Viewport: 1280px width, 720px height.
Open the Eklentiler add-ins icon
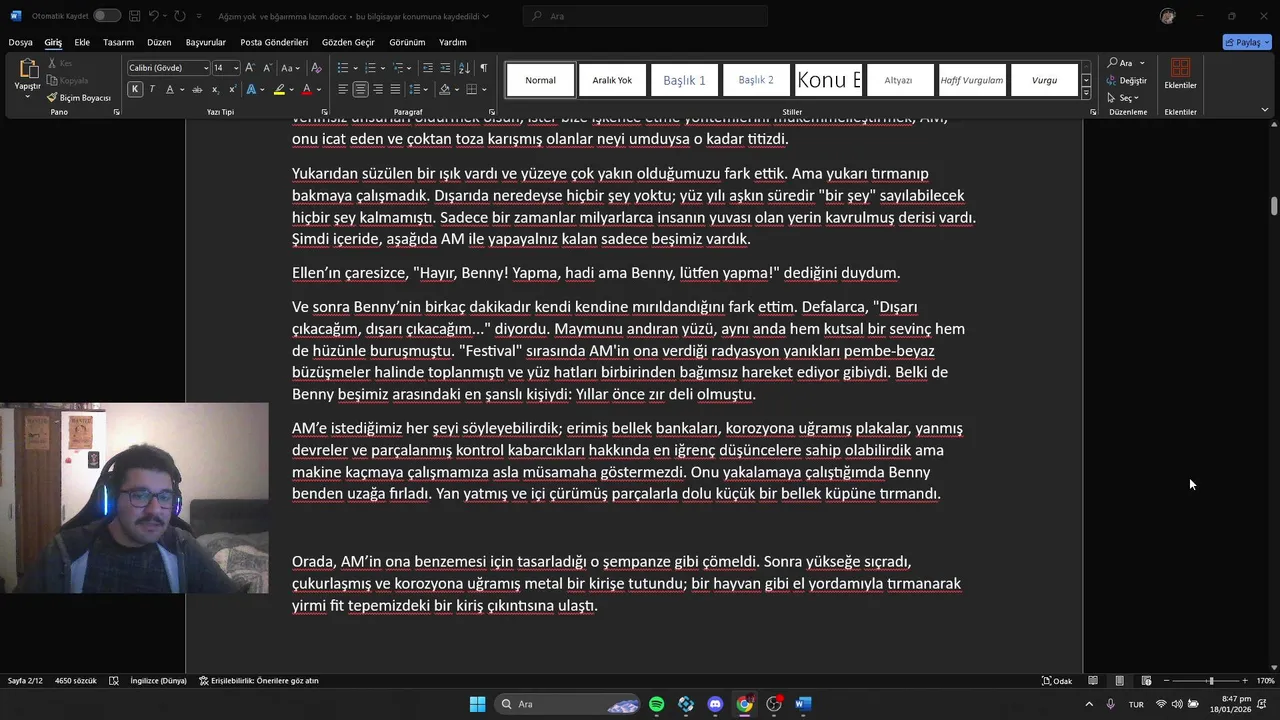pos(1180,68)
